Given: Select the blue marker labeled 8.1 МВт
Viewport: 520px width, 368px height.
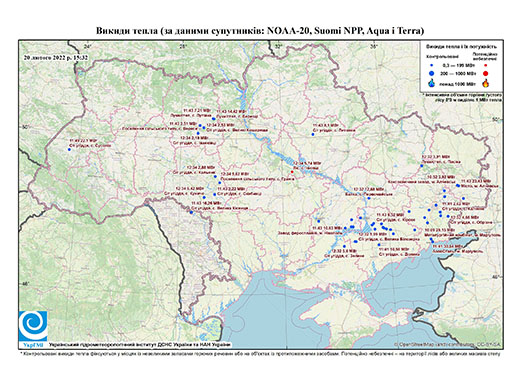Looking at the screenshot, I should 313,134.
